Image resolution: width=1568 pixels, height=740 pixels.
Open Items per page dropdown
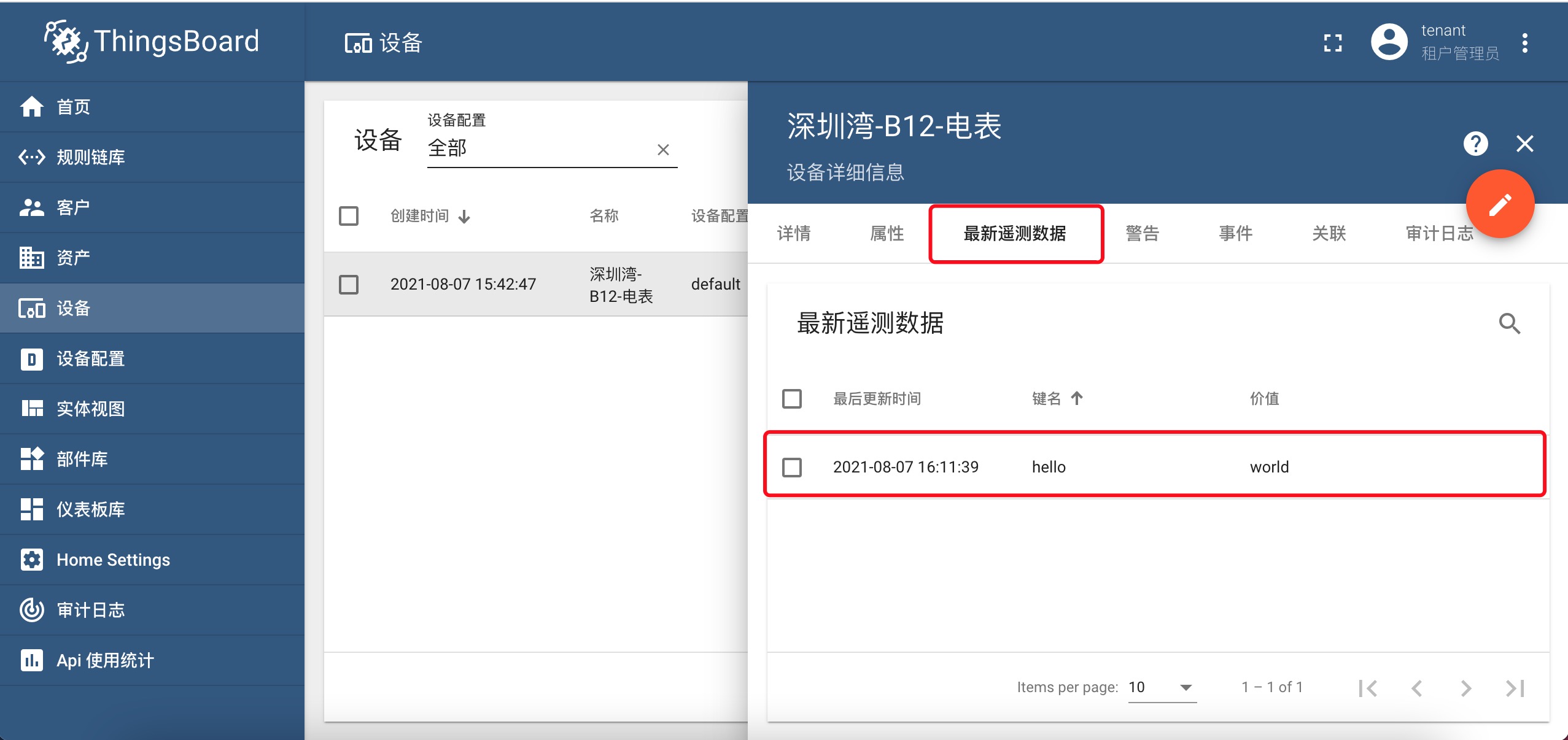pos(1162,687)
